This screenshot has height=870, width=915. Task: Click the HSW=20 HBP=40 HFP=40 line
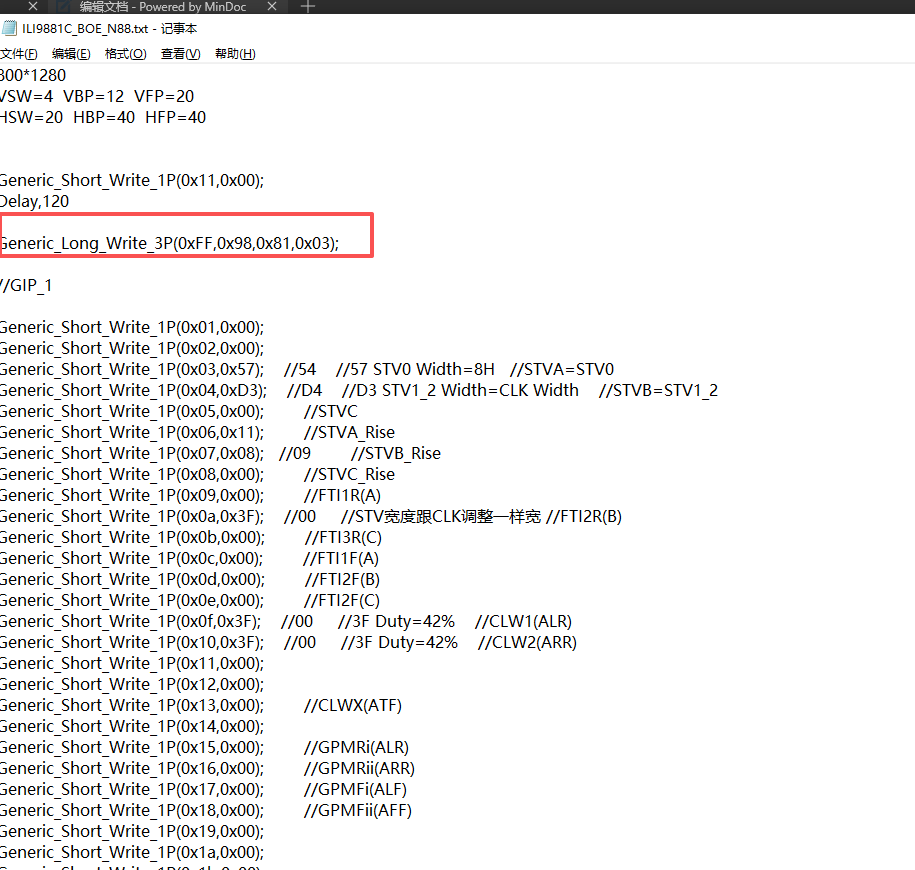pyautogui.click(x=104, y=118)
